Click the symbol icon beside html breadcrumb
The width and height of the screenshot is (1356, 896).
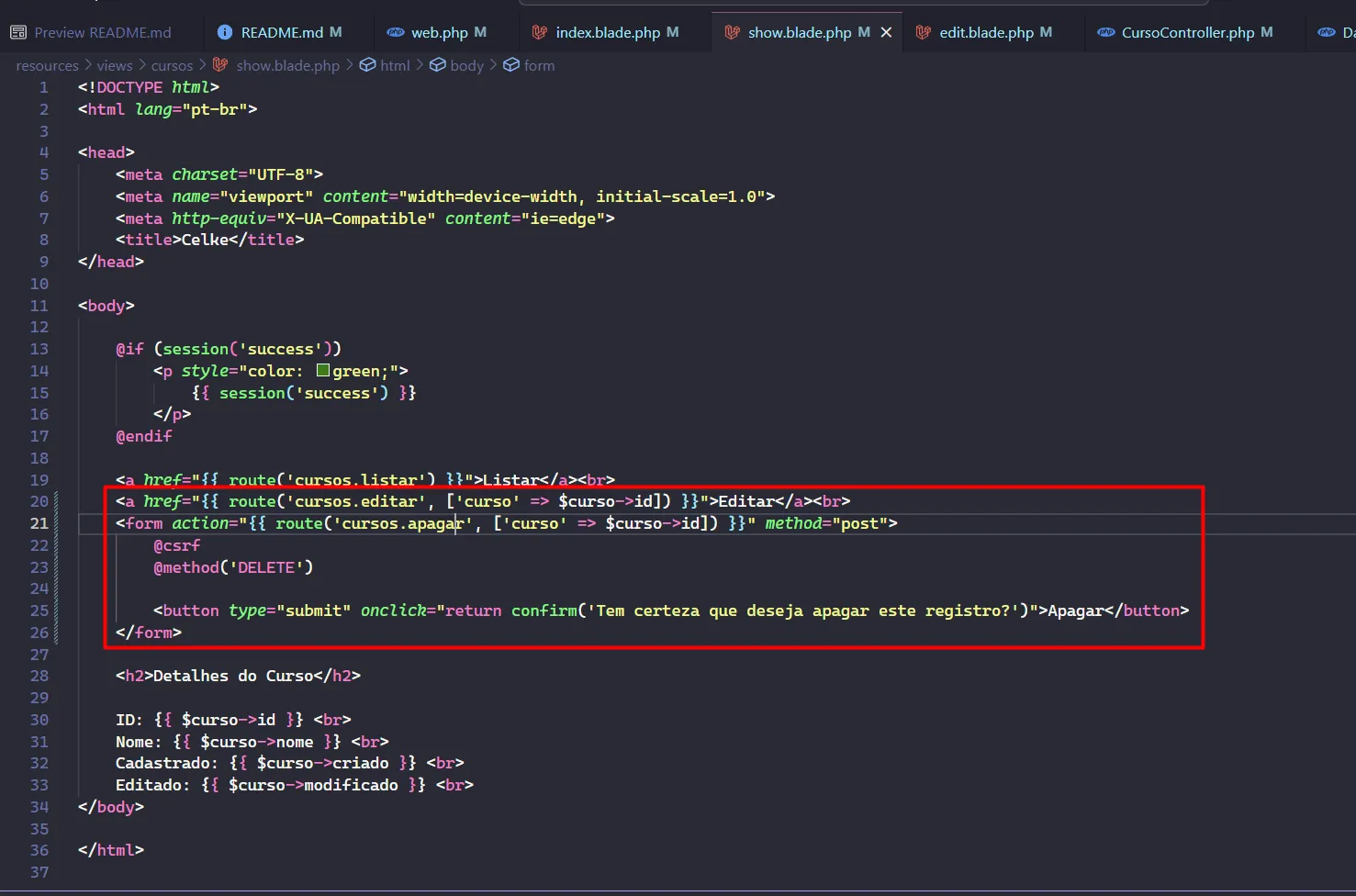(367, 65)
